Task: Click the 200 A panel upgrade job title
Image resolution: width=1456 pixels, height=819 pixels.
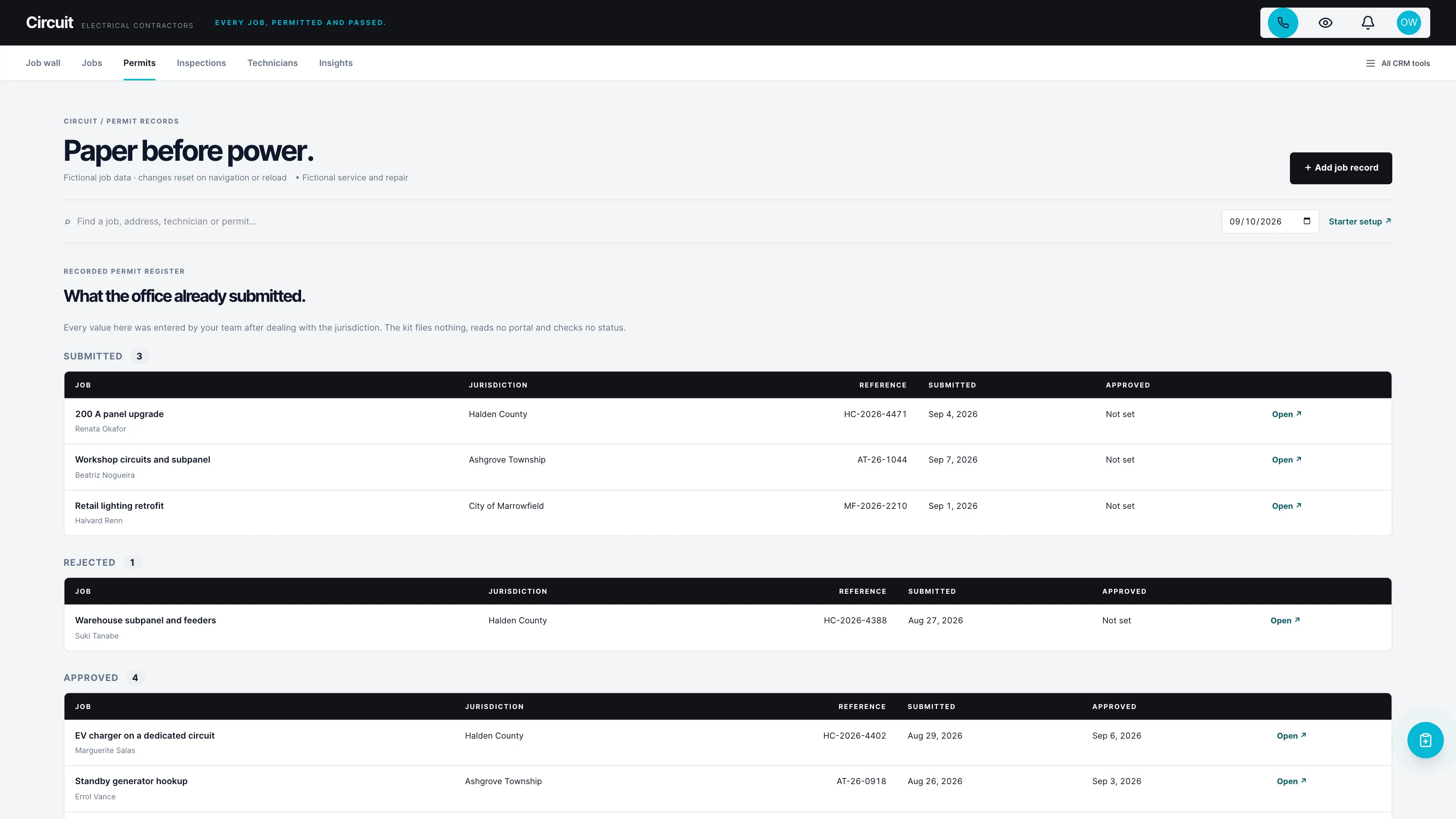Action: click(119, 414)
